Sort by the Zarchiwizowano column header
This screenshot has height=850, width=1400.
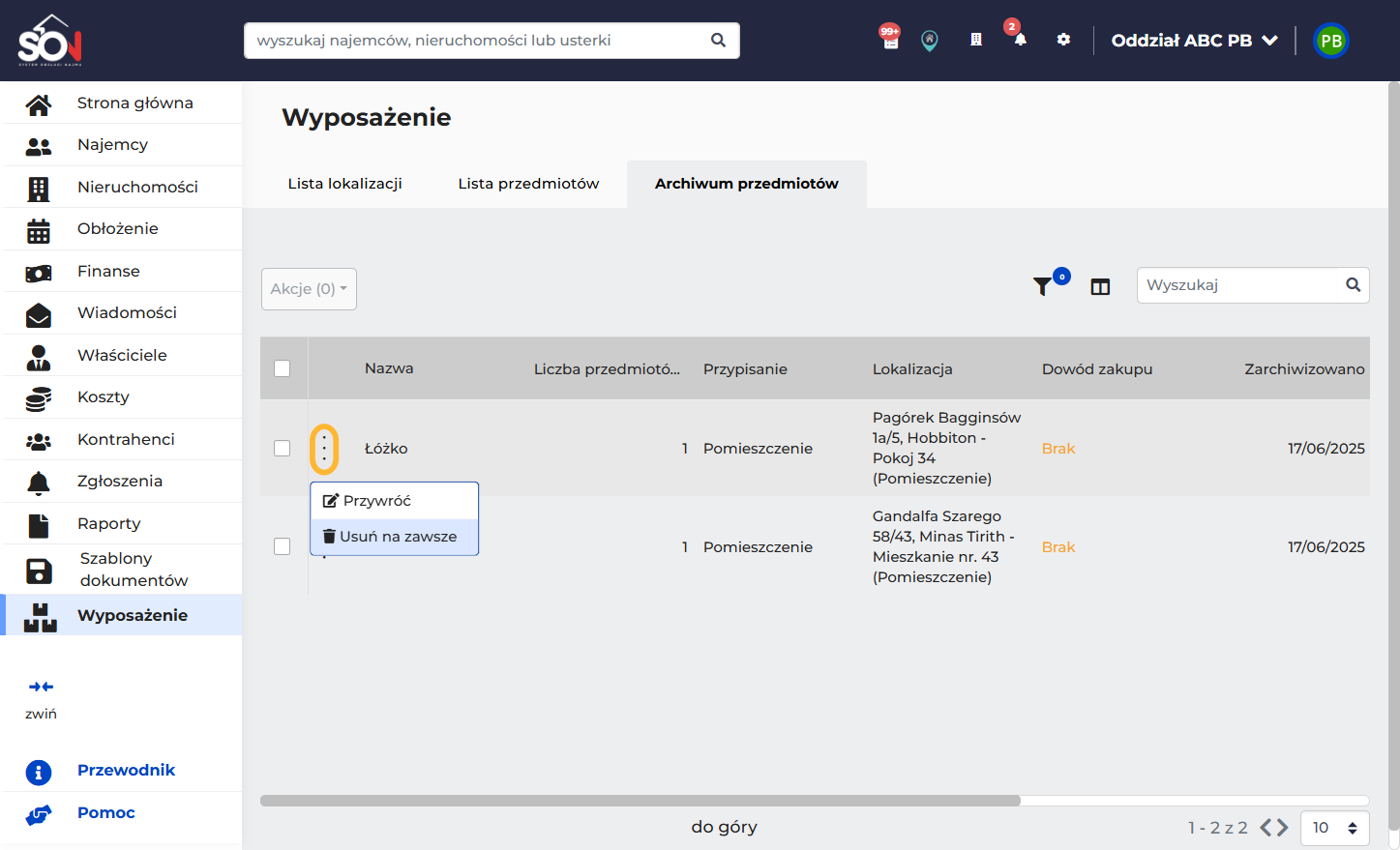click(x=1304, y=368)
